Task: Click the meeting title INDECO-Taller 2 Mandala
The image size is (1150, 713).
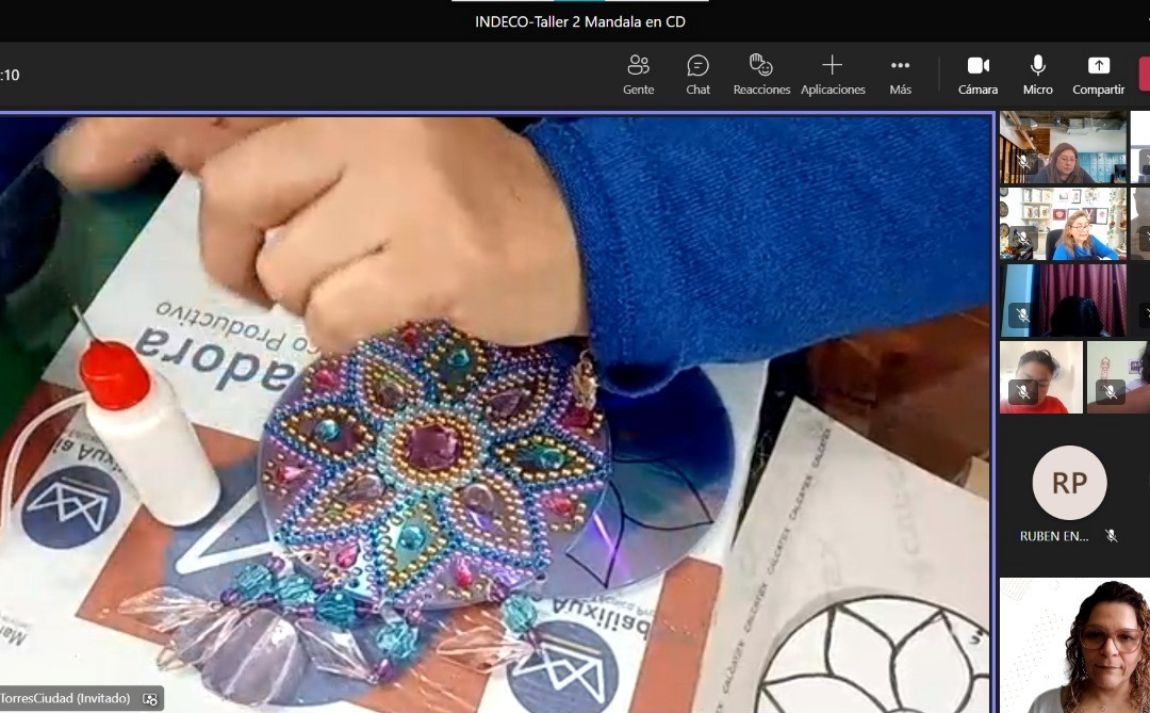Action: pyautogui.click(x=580, y=22)
